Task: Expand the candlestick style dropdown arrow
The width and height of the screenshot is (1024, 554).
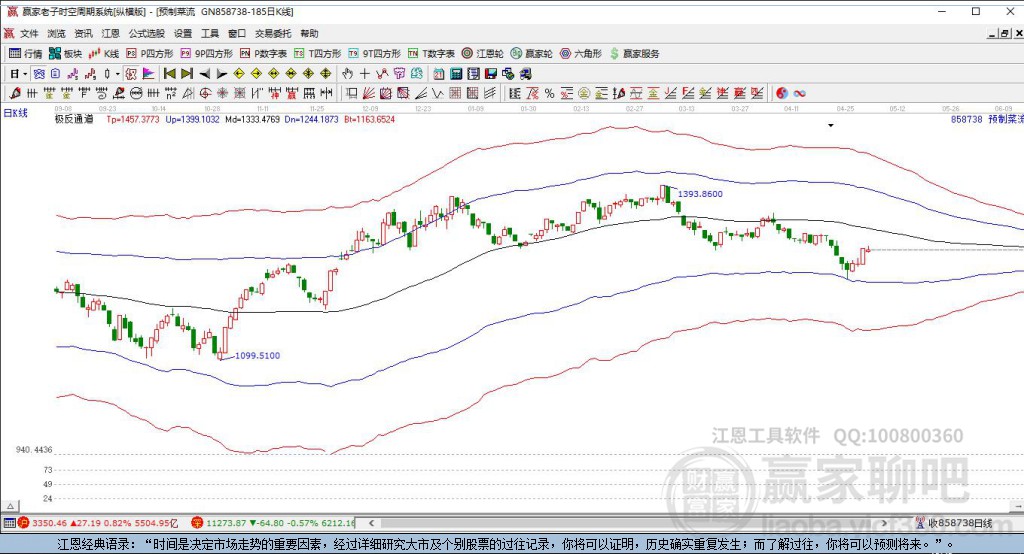Action: [x=118, y=74]
